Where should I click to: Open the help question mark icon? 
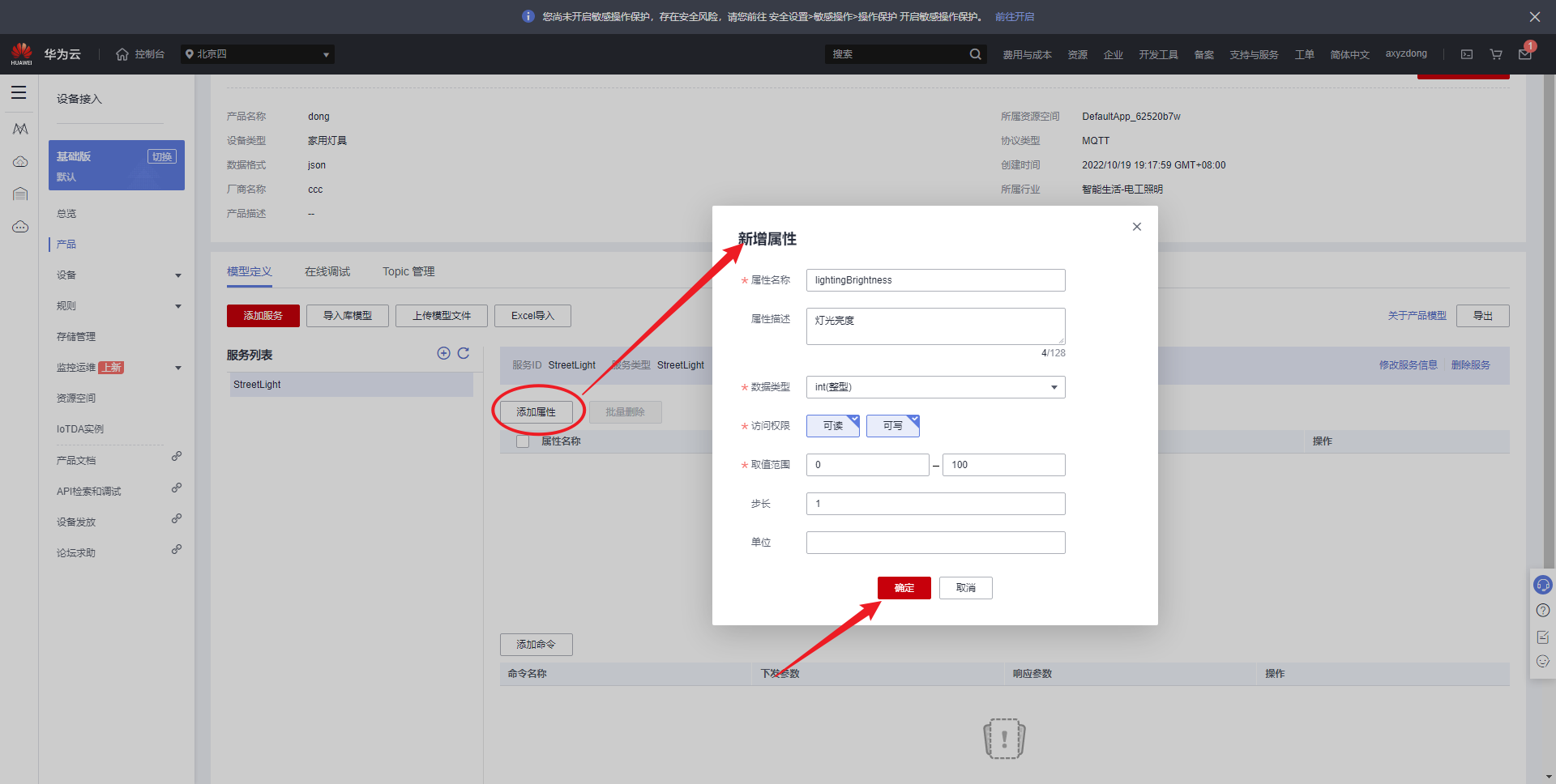[x=1543, y=611]
